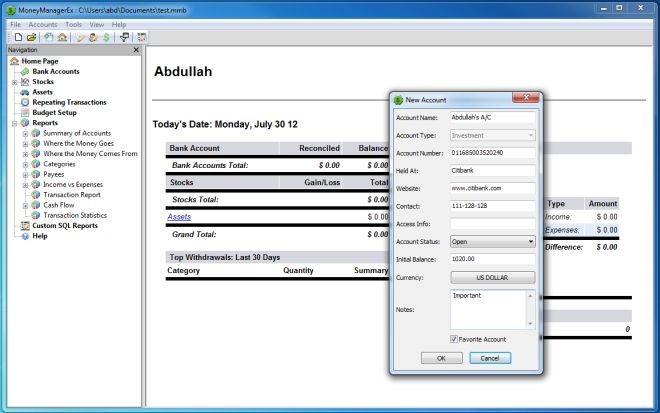This screenshot has width=660, height=413.
Task: Open the Transaction Report item
Action: pos(72,195)
